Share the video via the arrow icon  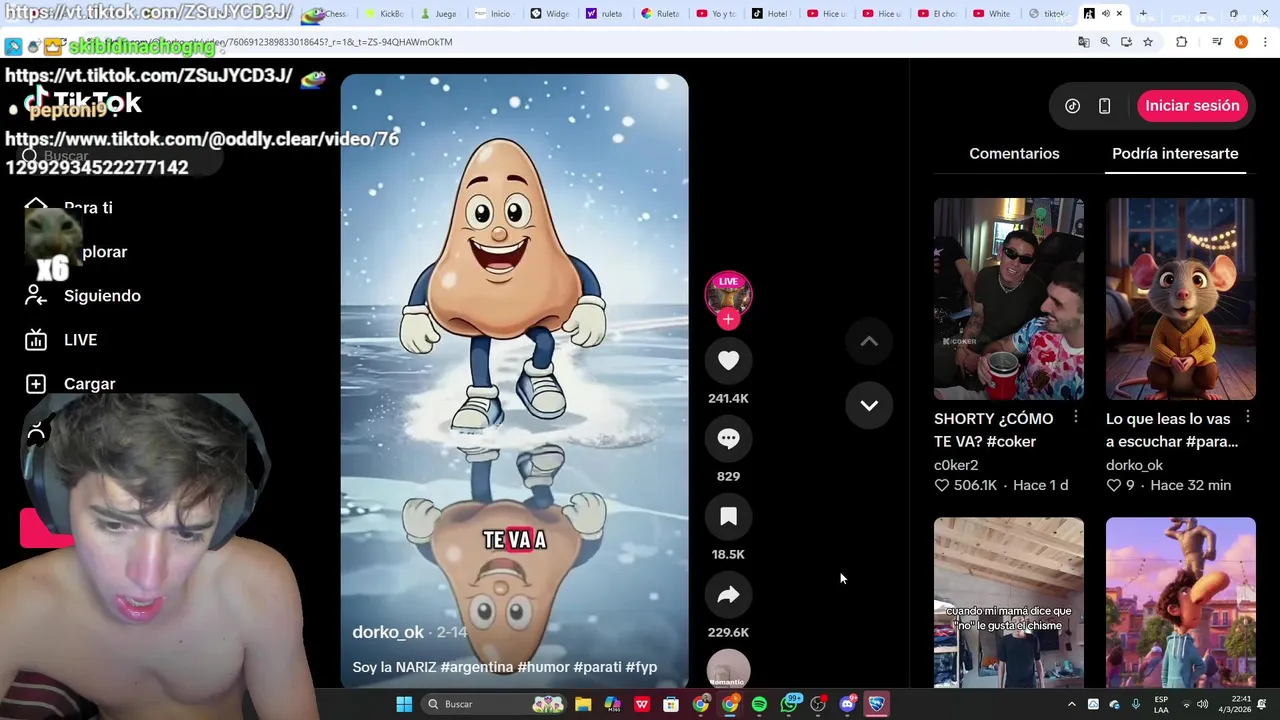[728, 594]
